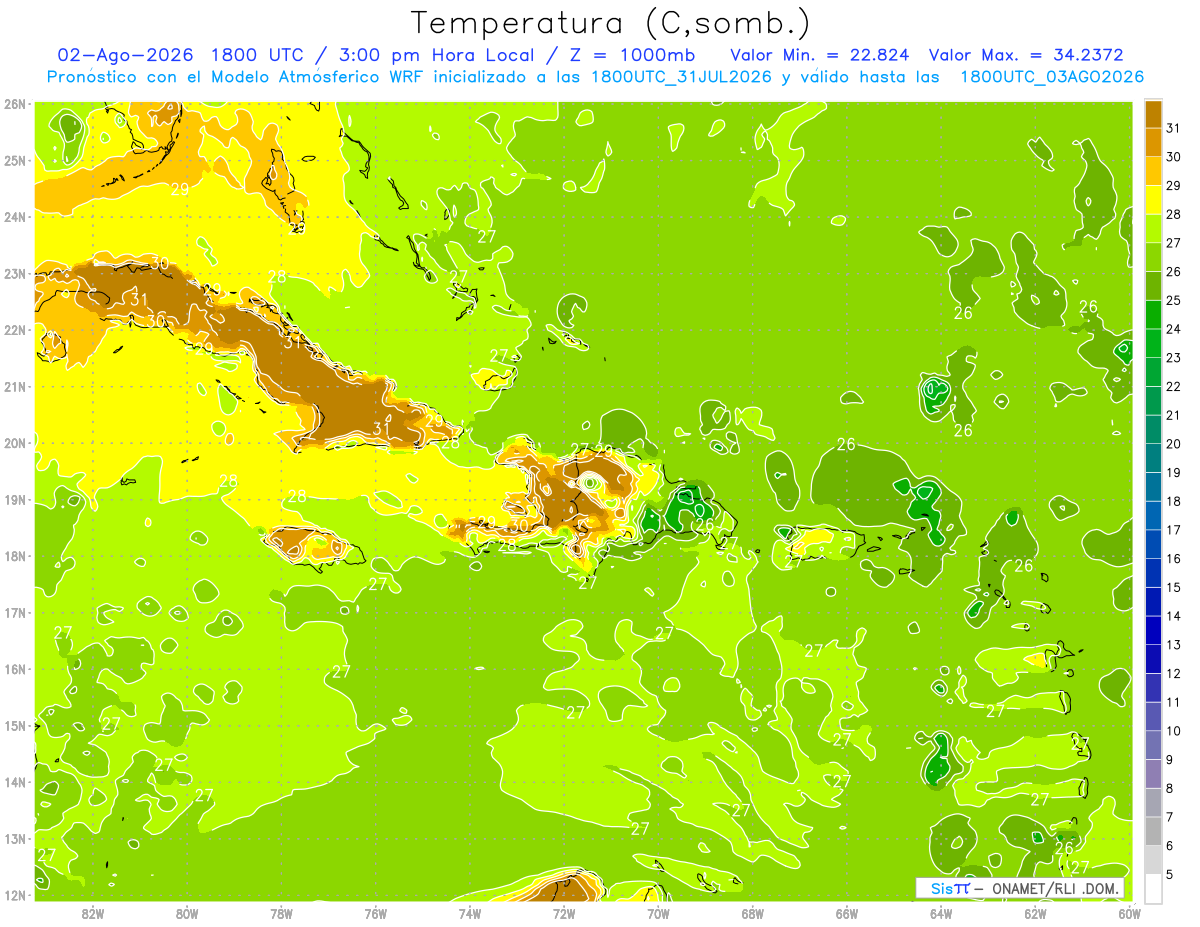1200x927 pixels.
Task: Click the 25N latitude axis label
Action: pos(14,160)
